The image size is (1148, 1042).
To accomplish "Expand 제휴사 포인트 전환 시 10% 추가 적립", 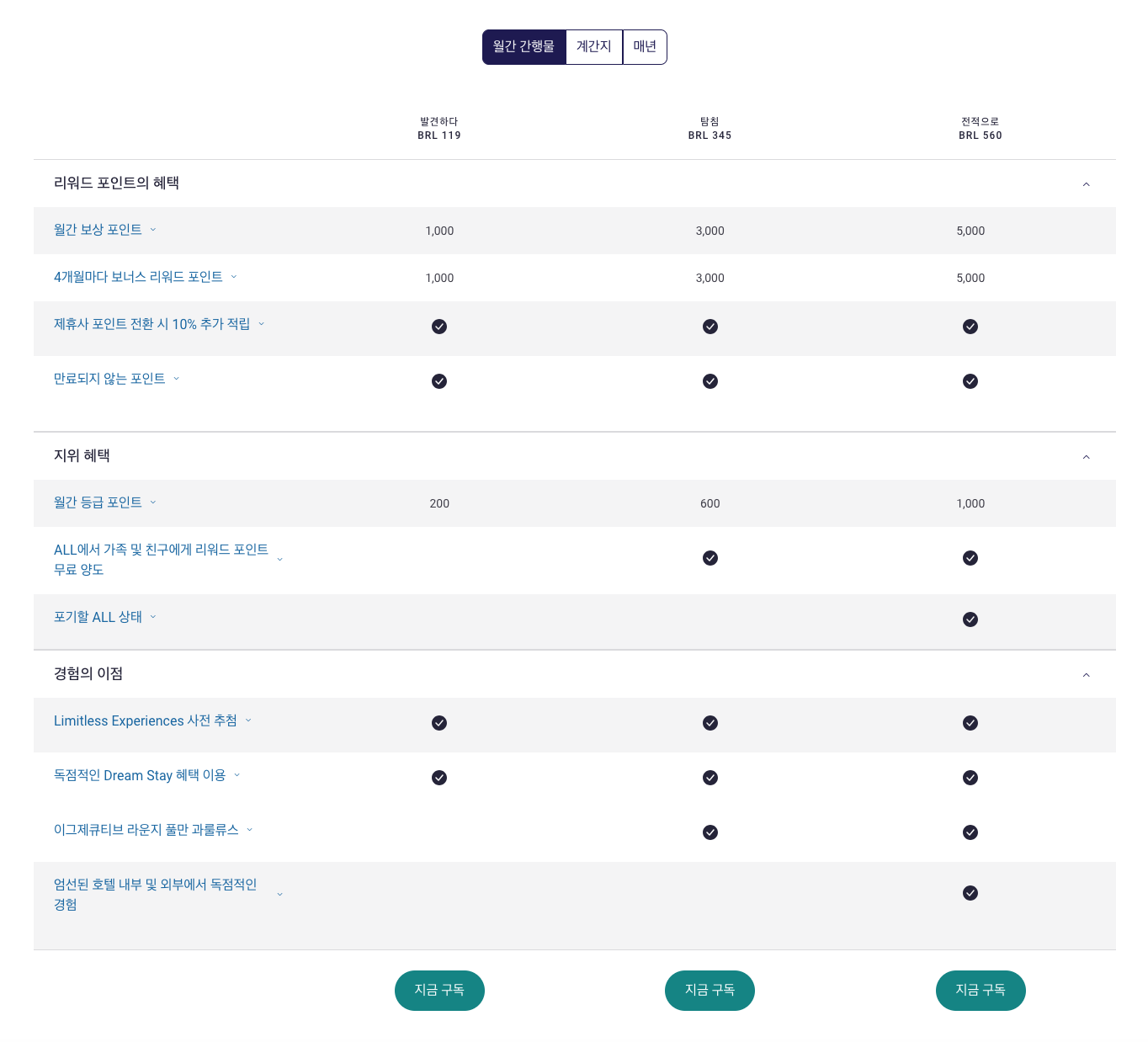I will pos(159,324).
